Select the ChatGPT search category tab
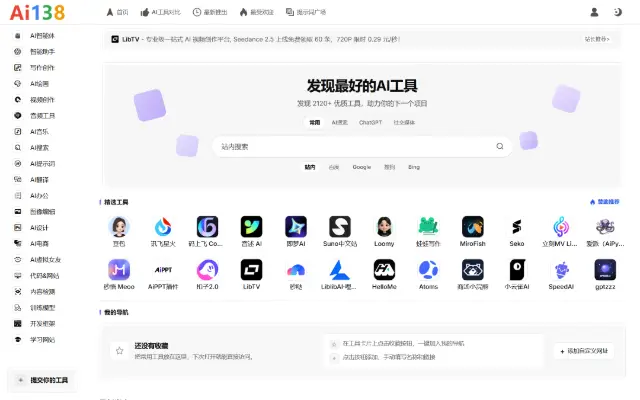This screenshot has height=400, width=640. click(370, 122)
